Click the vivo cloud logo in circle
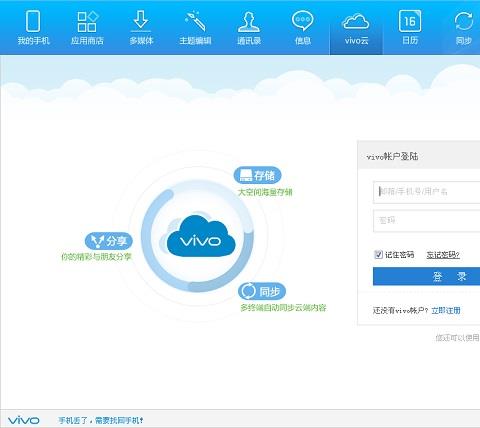The width and height of the screenshot is (480, 428). point(200,236)
